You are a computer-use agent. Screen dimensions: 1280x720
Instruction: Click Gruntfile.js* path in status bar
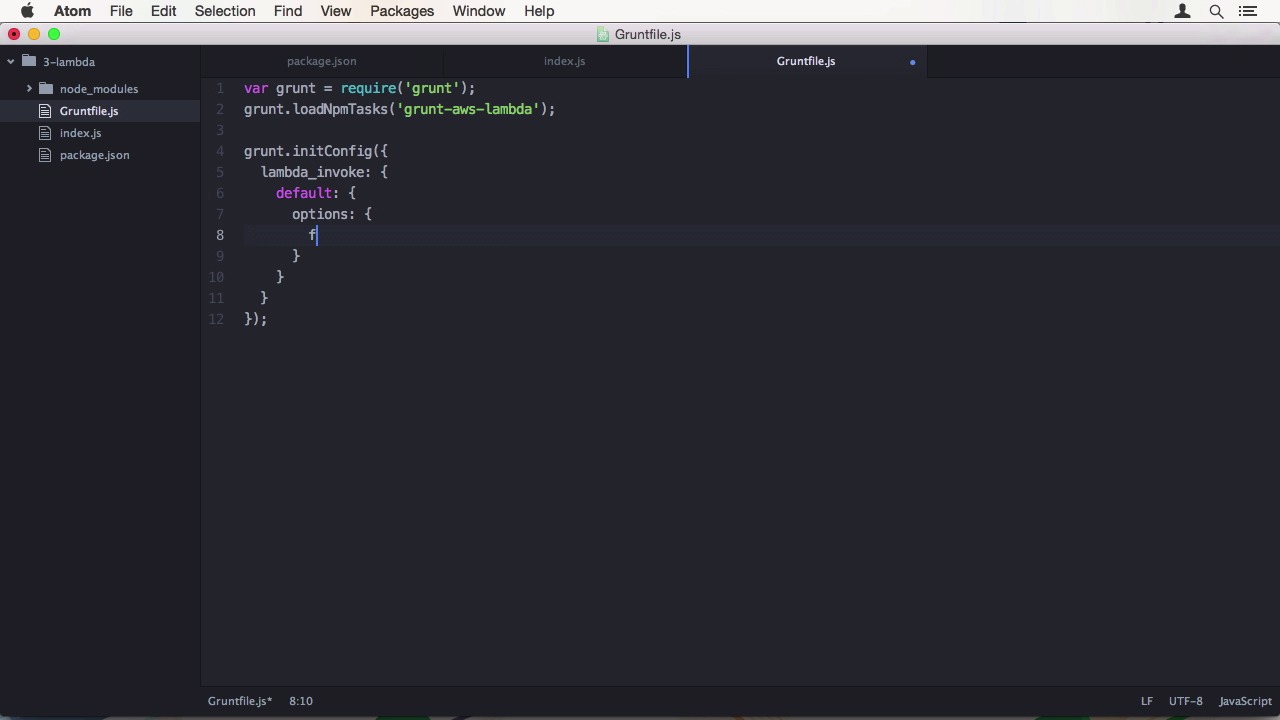[x=240, y=701]
